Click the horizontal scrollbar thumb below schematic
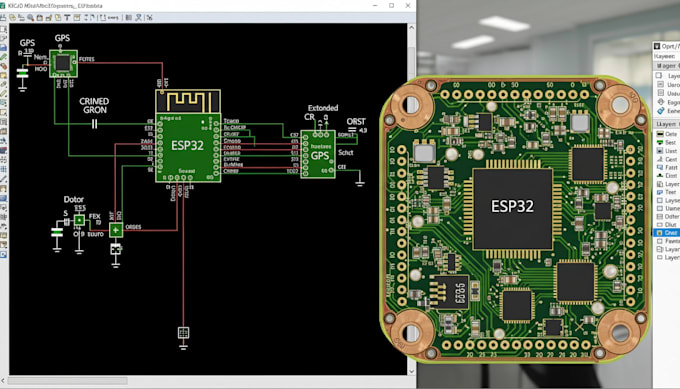 pos(68,381)
